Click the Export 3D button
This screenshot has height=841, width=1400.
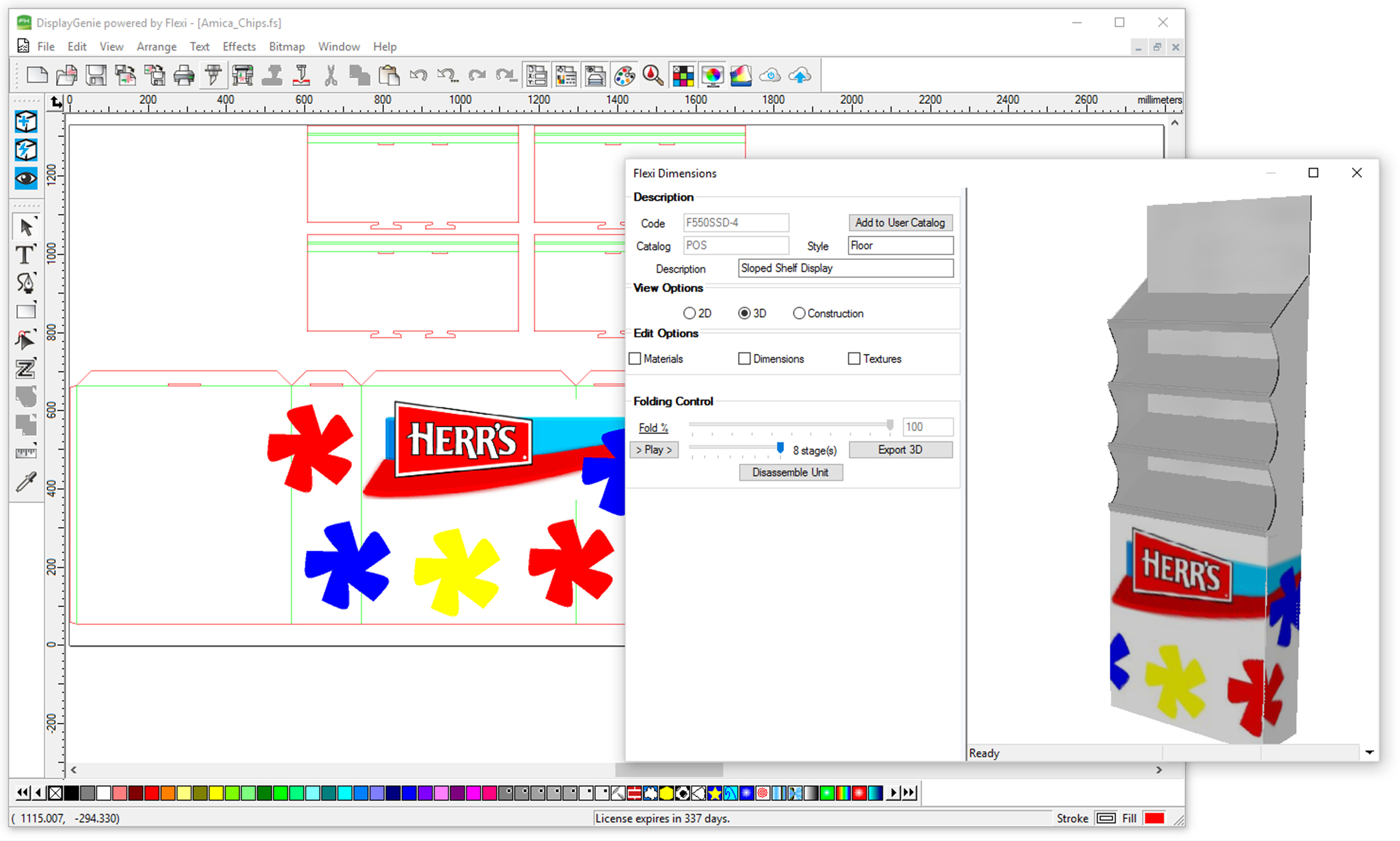pyautogui.click(x=900, y=450)
